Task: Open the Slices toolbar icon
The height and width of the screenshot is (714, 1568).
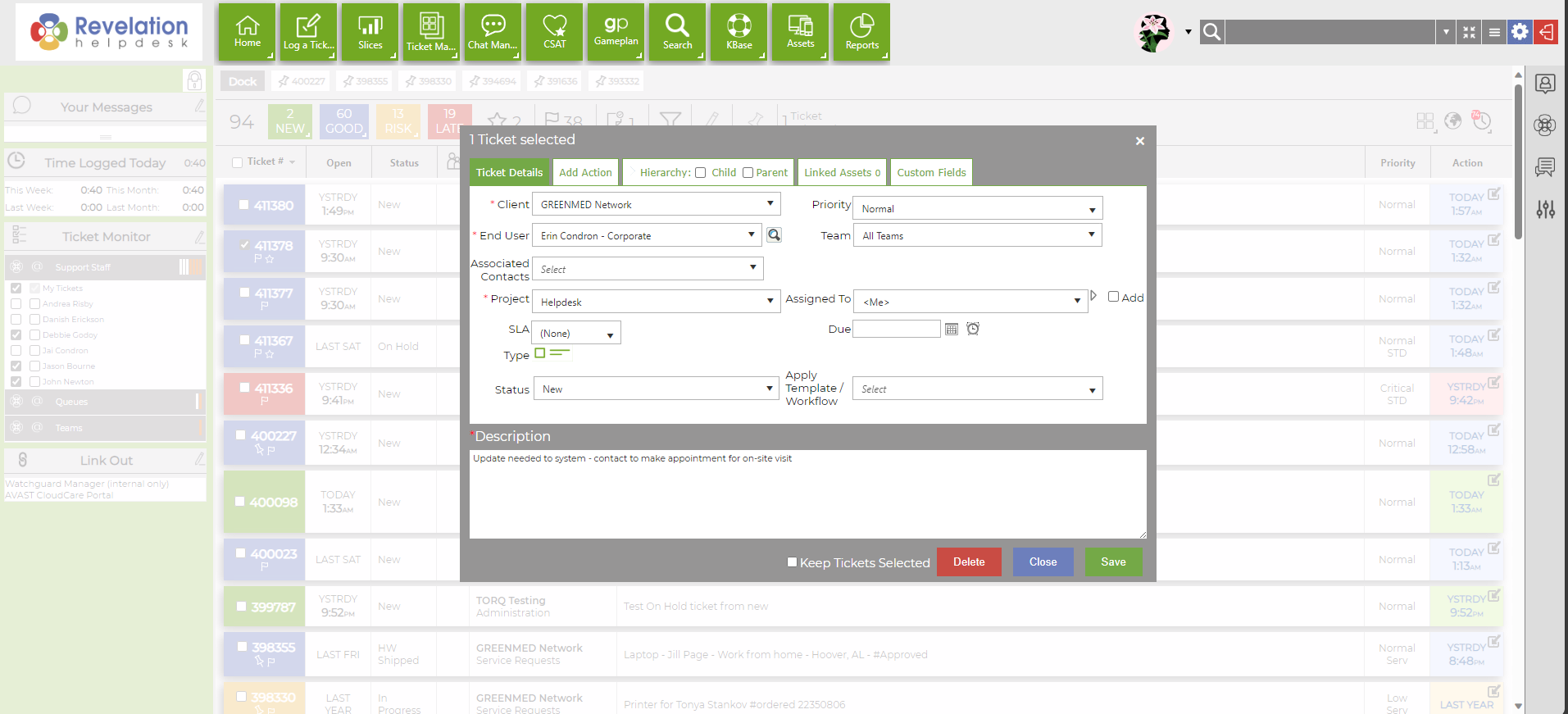Action: 370,32
